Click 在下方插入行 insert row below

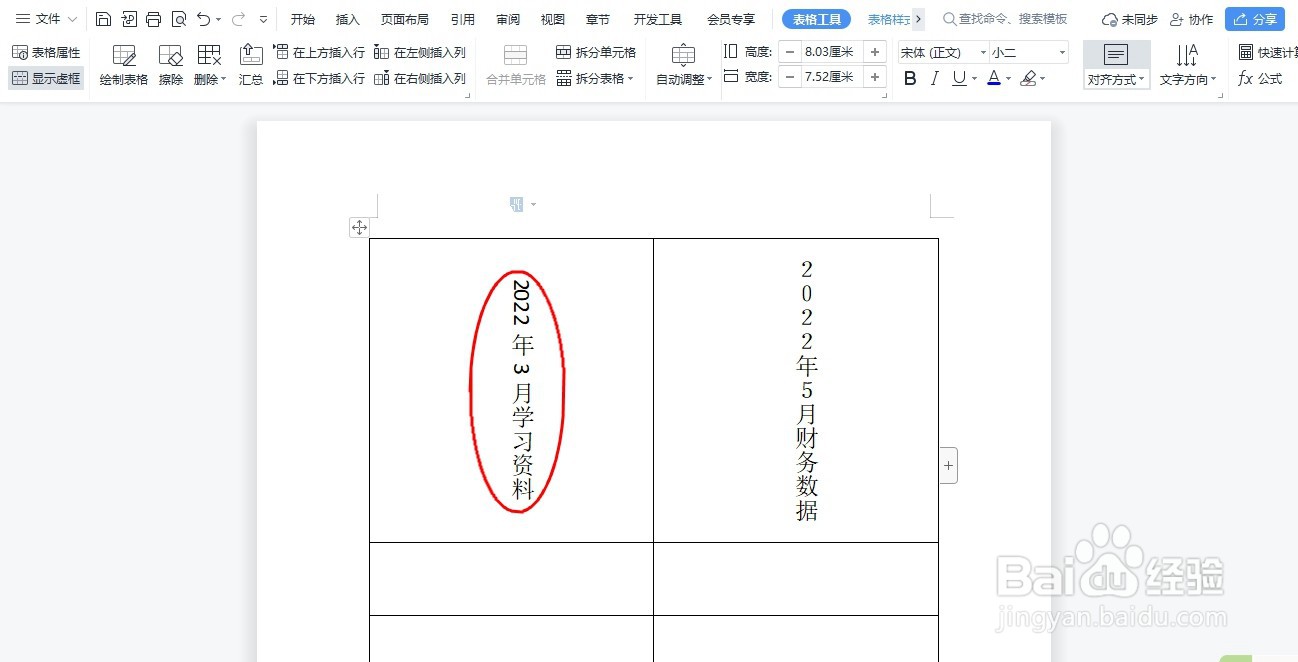coord(319,78)
